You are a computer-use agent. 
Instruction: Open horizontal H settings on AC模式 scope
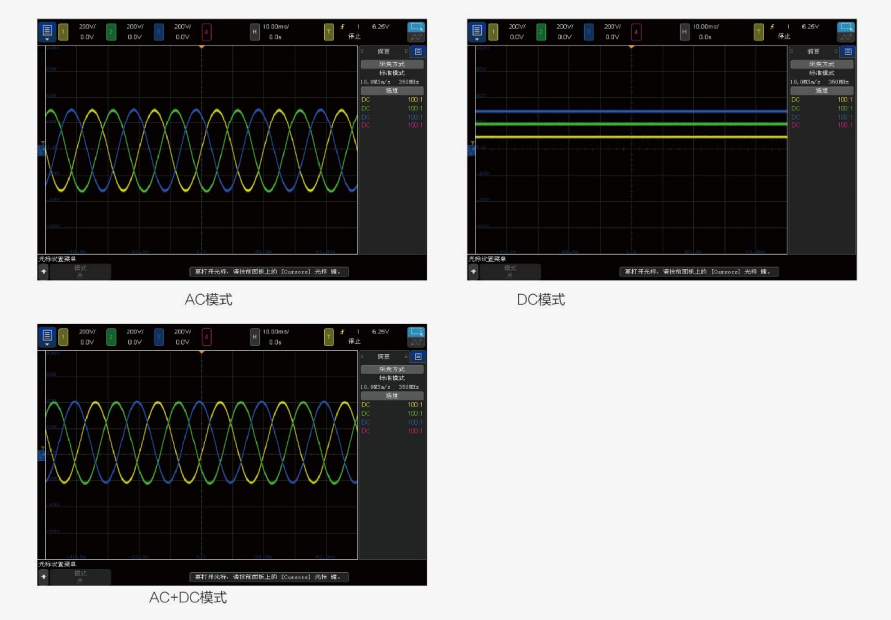[x=255, y=32]
